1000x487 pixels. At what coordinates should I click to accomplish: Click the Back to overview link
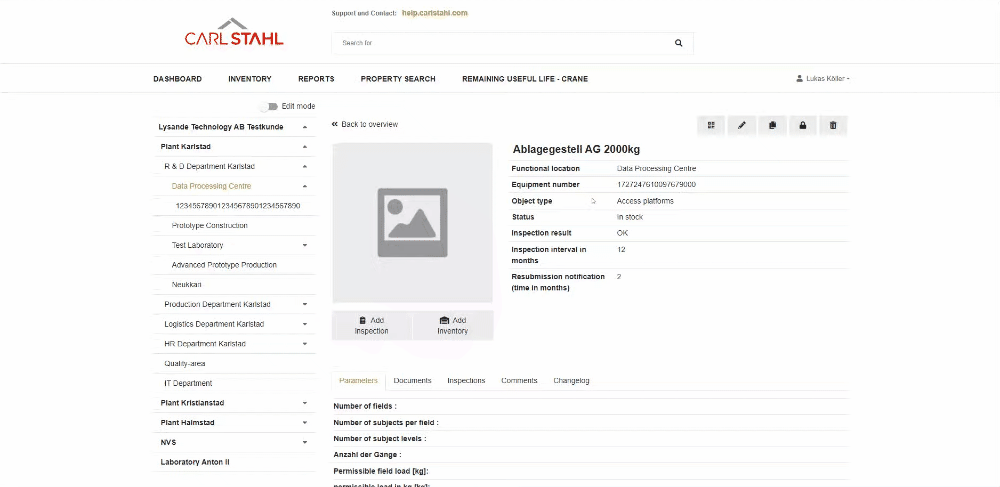point(365,124)
